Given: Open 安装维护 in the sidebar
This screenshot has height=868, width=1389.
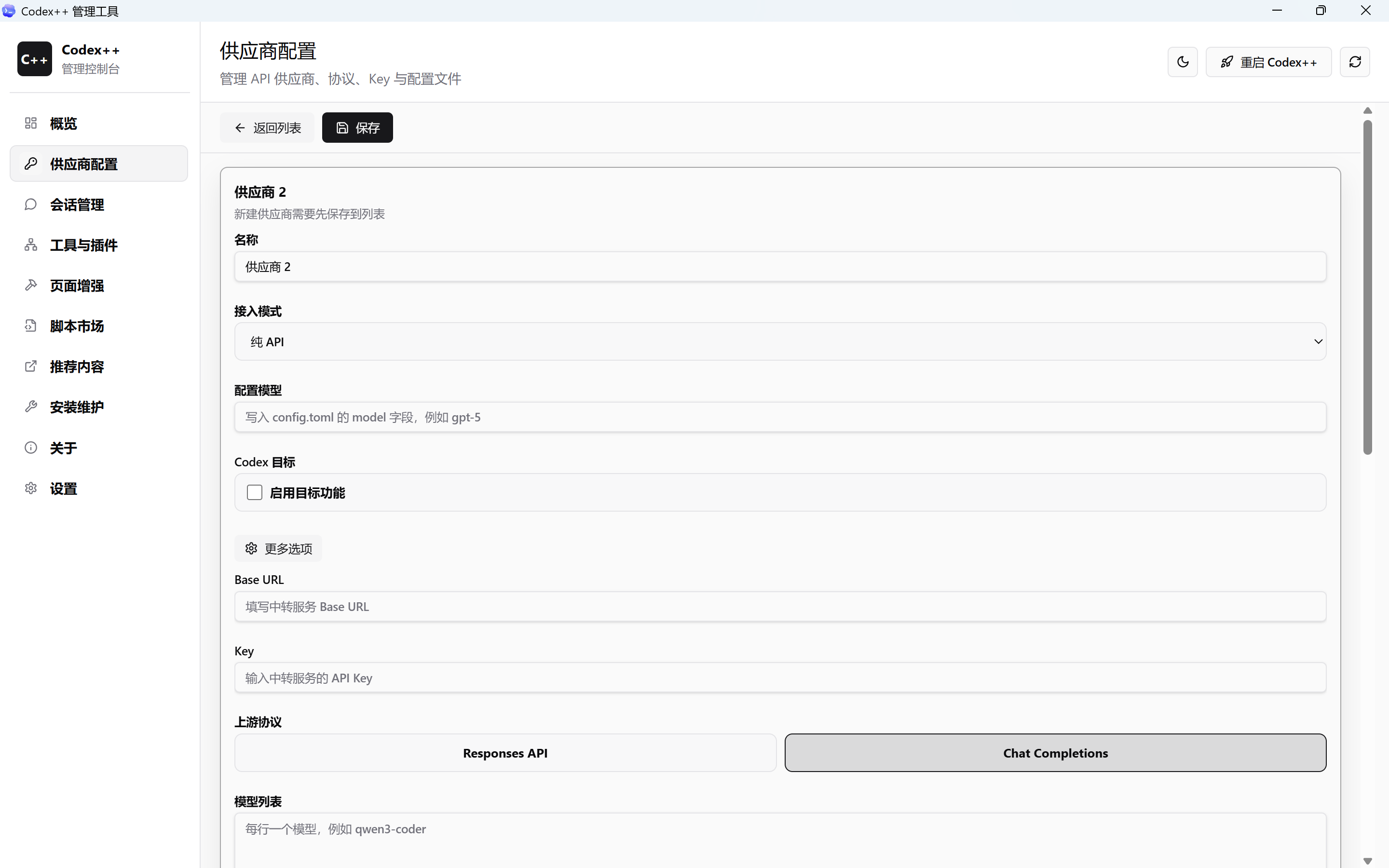Looking at the screenshot, I should 99,407.
